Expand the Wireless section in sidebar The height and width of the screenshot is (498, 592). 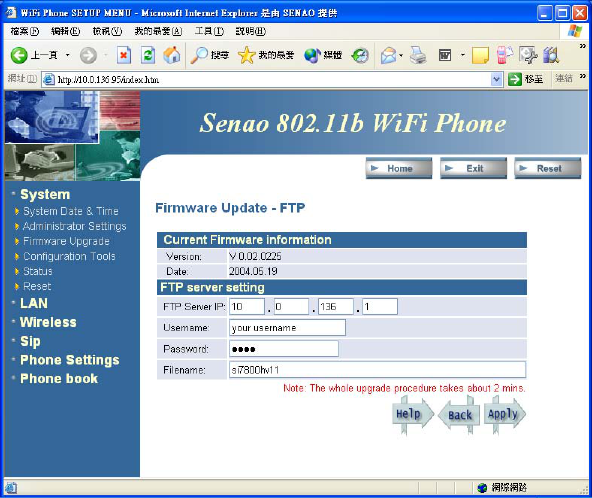click(x=48, y=322)
